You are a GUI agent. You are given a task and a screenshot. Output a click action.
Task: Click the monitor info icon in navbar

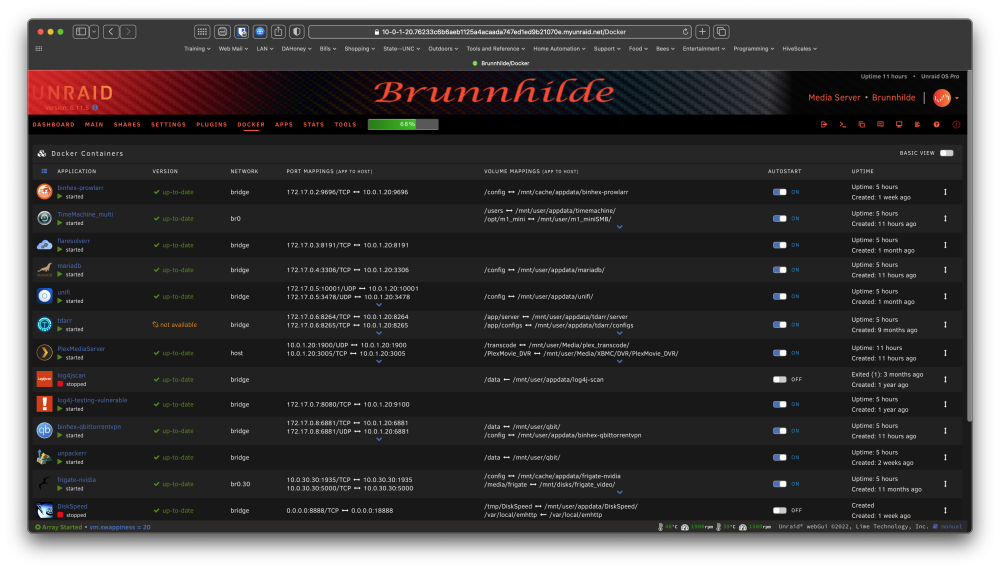tap(899, 124)
